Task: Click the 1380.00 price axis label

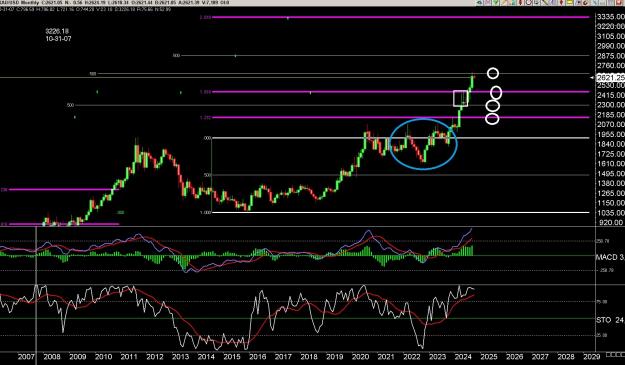Action: coord(610,184)
